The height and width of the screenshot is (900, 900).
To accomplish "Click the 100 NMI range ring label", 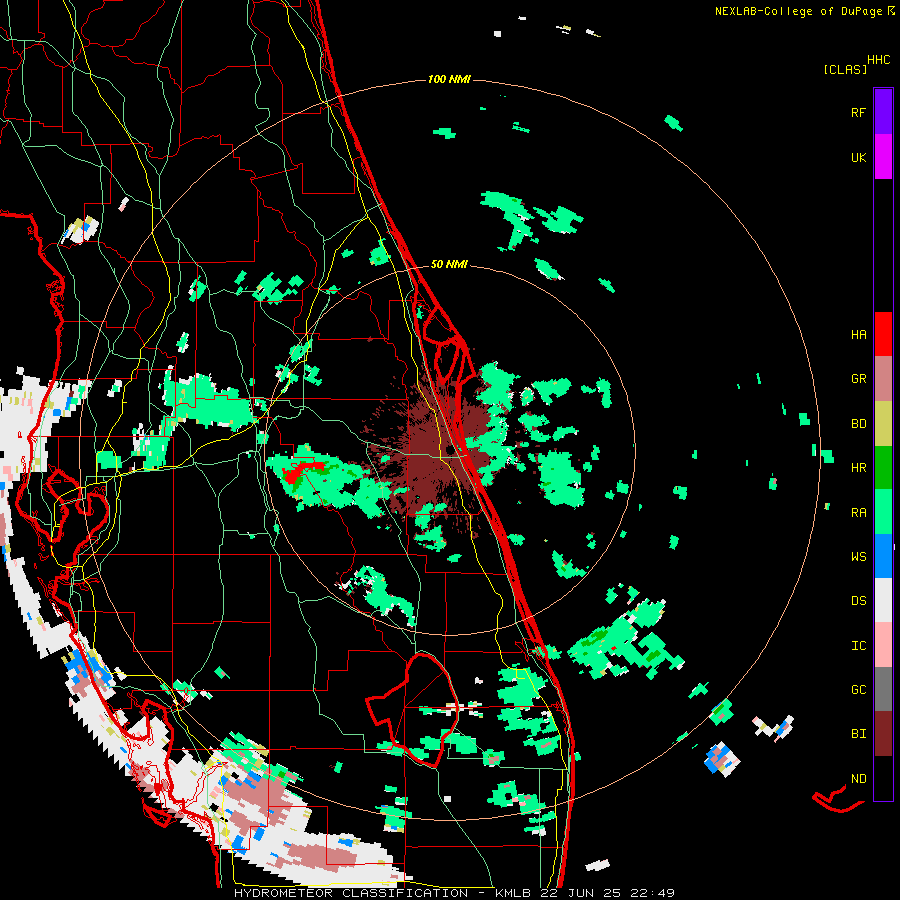I will [x=449, y=79].
